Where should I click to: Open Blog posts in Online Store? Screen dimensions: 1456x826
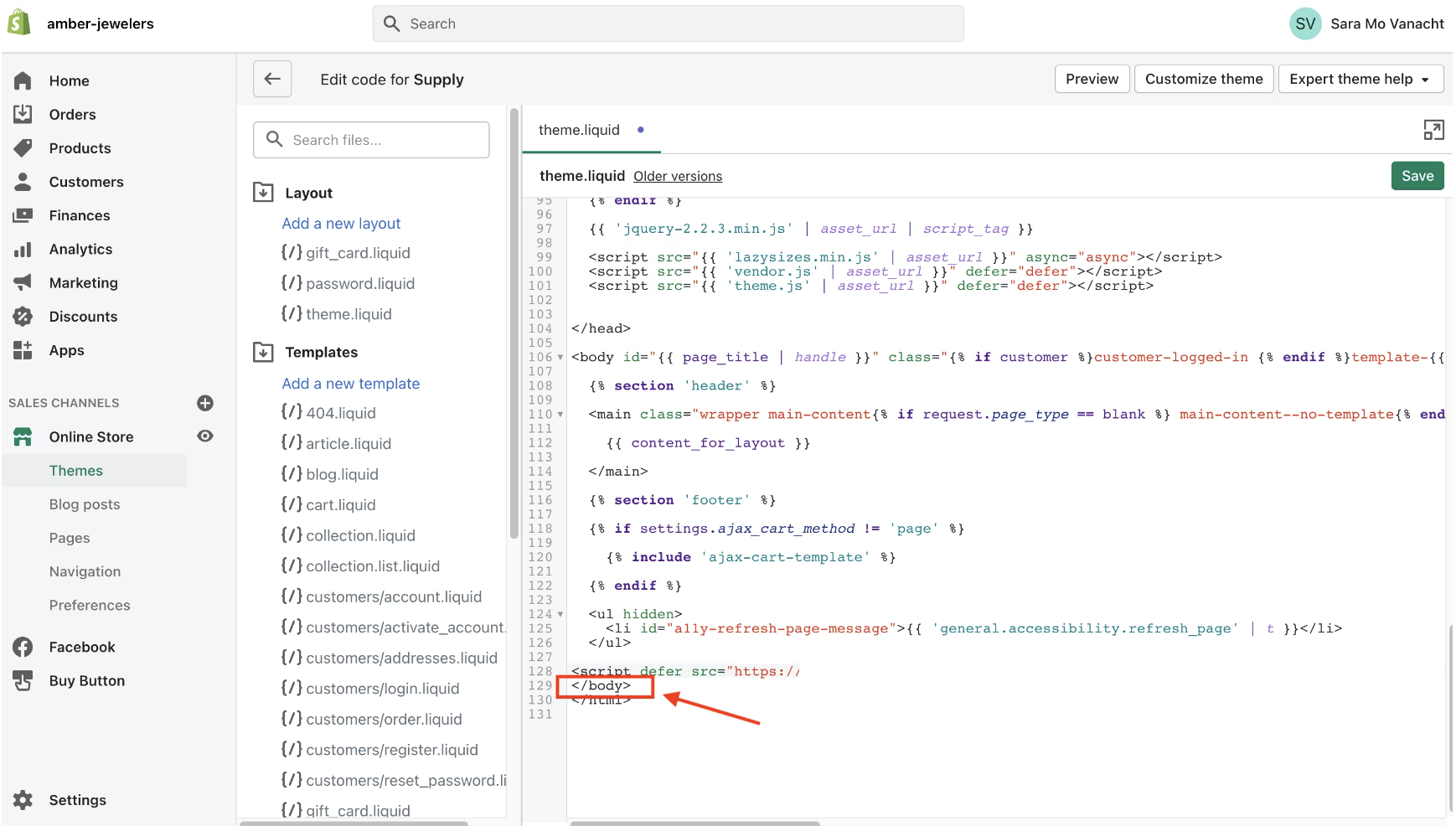tap(85, 504)
